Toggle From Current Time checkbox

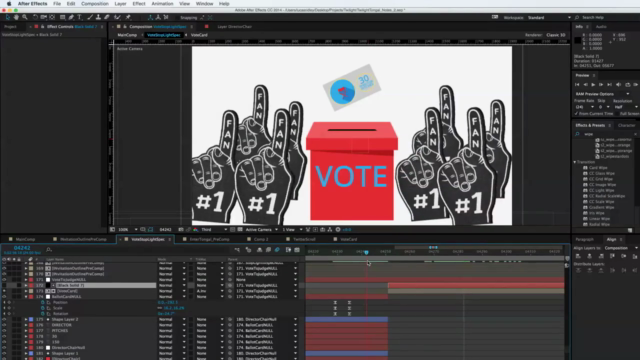[x=576, y=113]
